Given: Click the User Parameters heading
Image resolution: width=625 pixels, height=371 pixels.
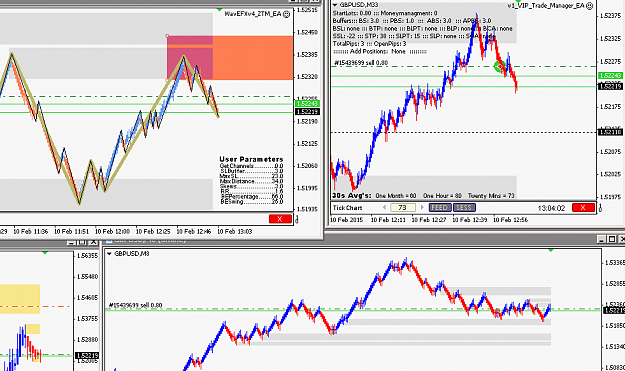Looking at the screenshot, I should tap(251, 159).
